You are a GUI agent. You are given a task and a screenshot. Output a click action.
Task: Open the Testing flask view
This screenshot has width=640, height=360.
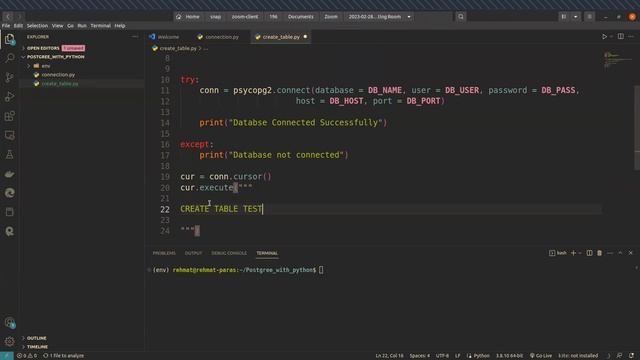[x=9, y=155]
